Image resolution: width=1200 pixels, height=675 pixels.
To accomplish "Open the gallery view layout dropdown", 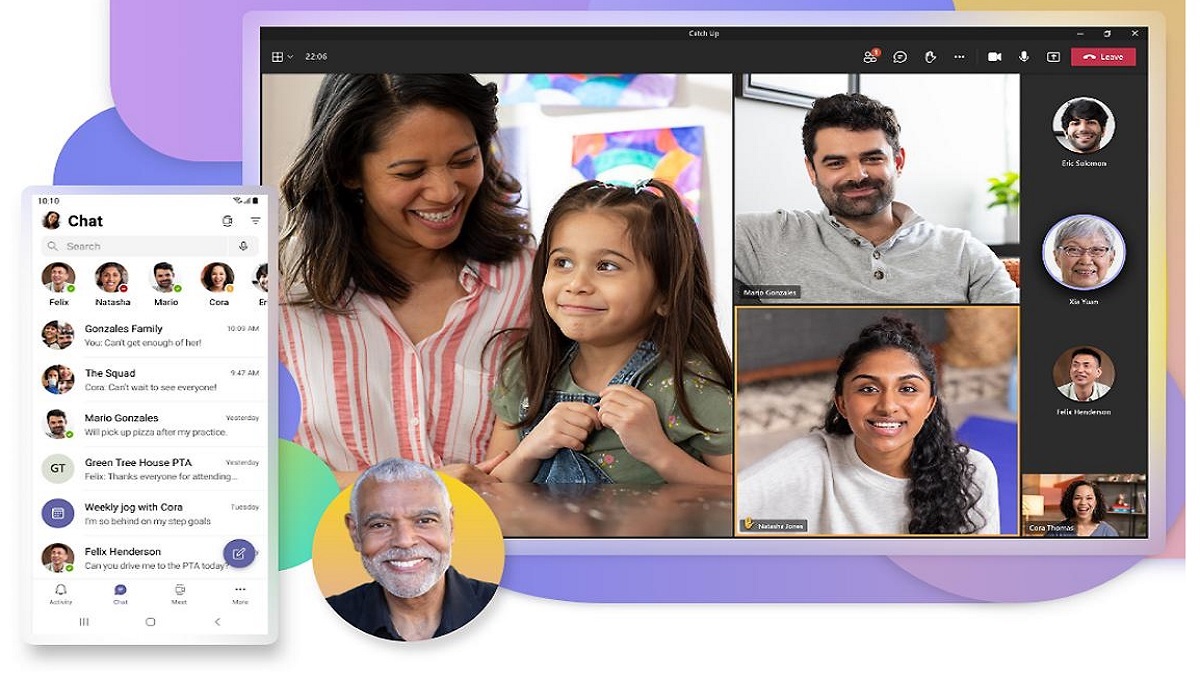I will (x=281, y=57).
